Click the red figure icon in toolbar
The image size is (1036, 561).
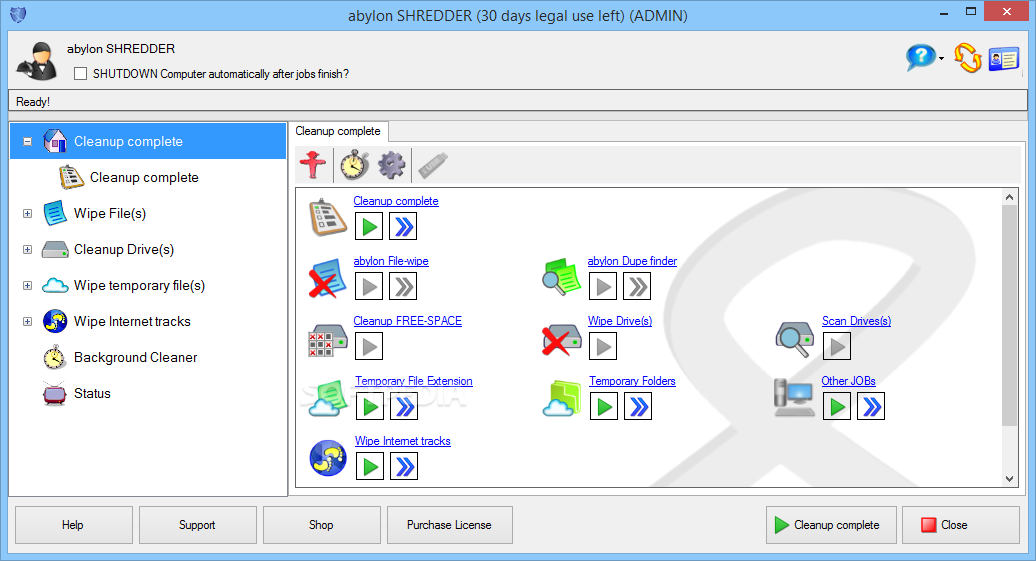(x=313, y=165)
